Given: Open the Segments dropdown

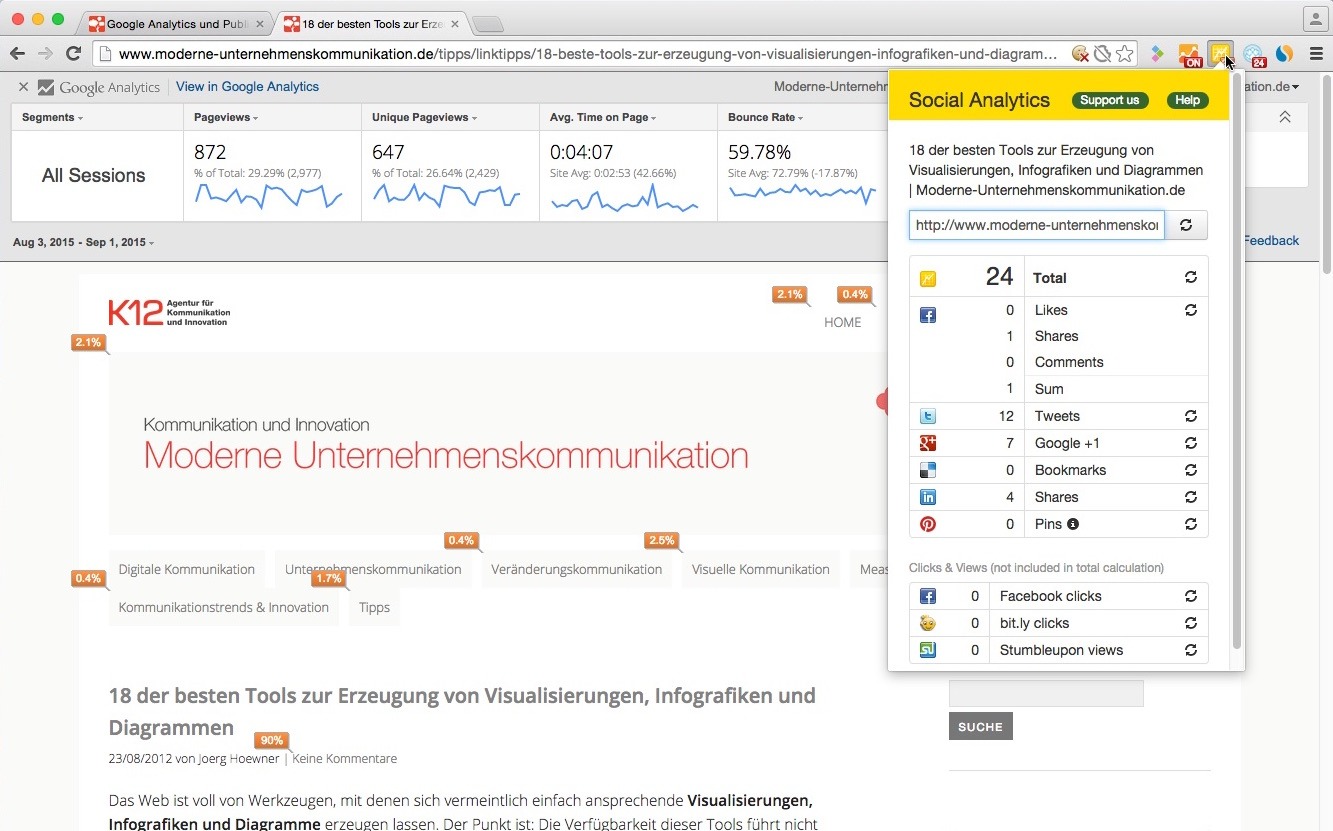Looking at the screenshot, I should click(53, 117).
